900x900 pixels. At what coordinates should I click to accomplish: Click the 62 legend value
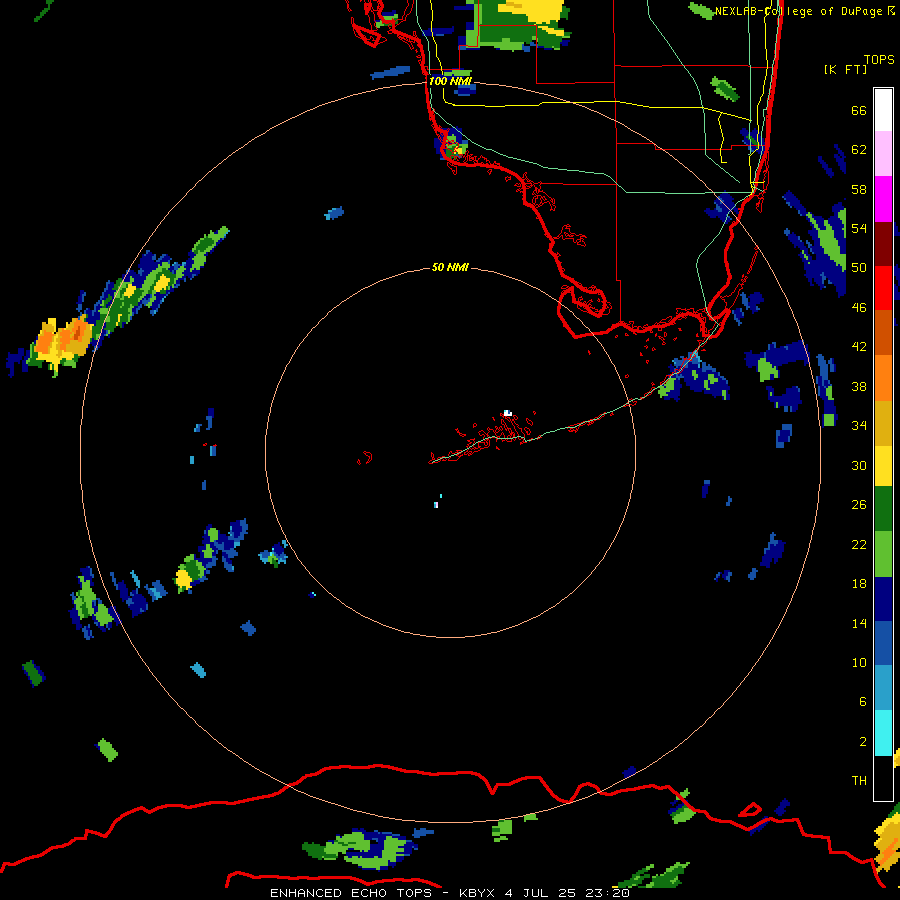point(859,150)
